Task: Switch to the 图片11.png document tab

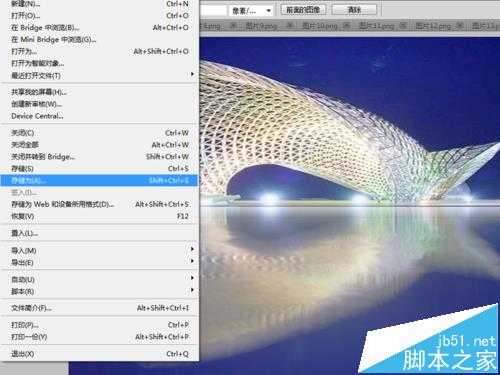Action: (376, 26)
